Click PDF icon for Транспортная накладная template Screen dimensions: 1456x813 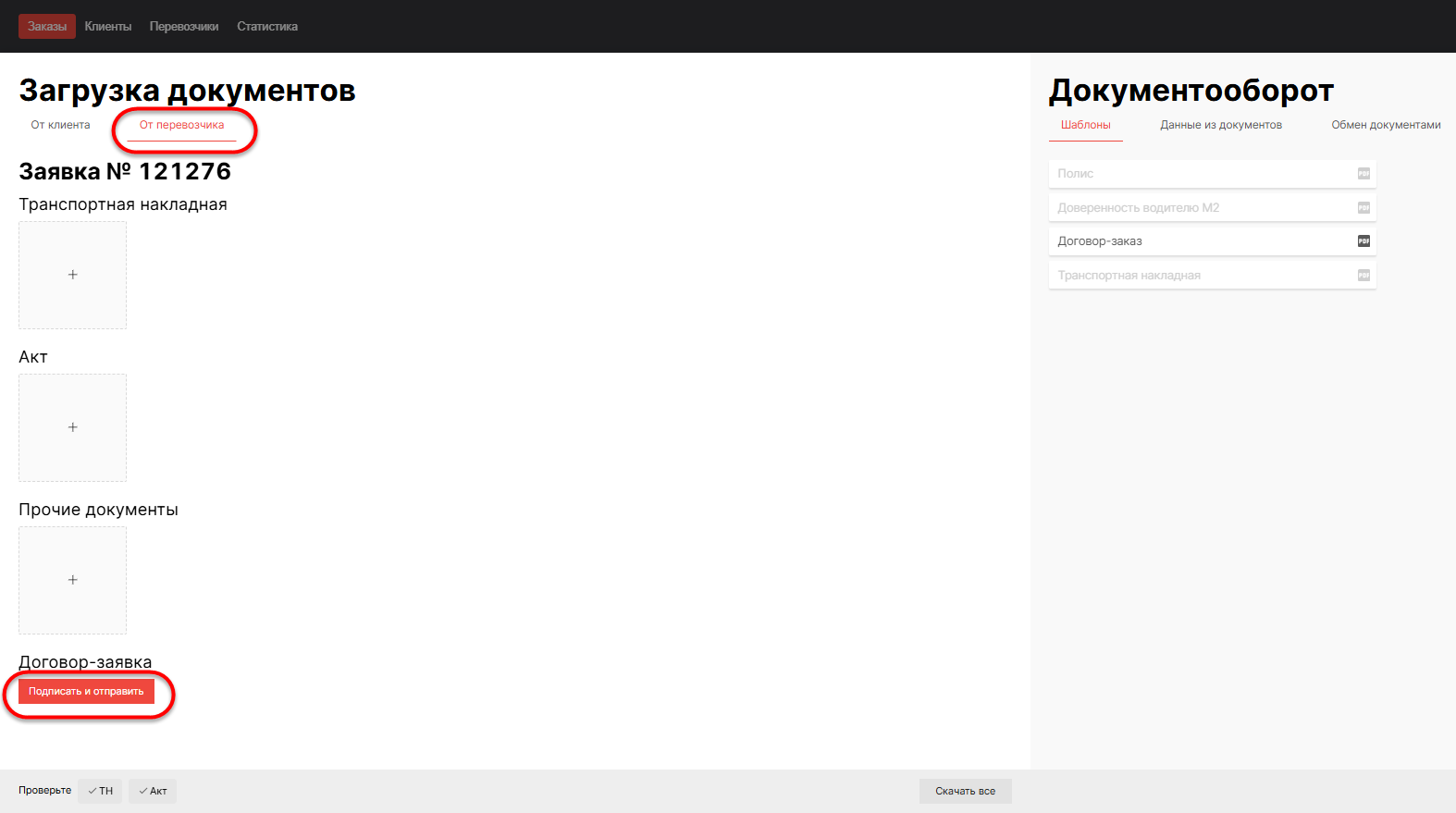(x=1363, y=276)
